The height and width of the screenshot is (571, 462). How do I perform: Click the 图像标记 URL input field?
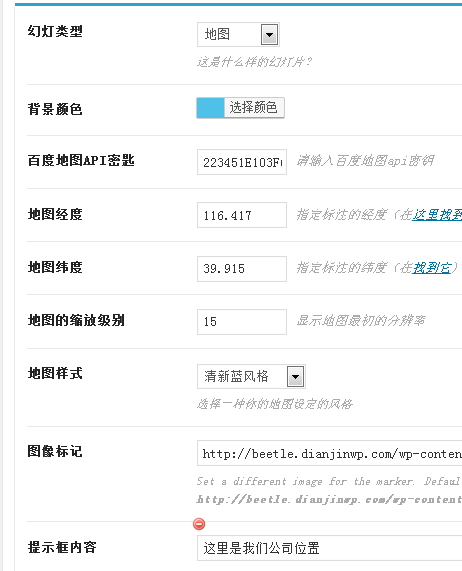(x=329, y=453)
